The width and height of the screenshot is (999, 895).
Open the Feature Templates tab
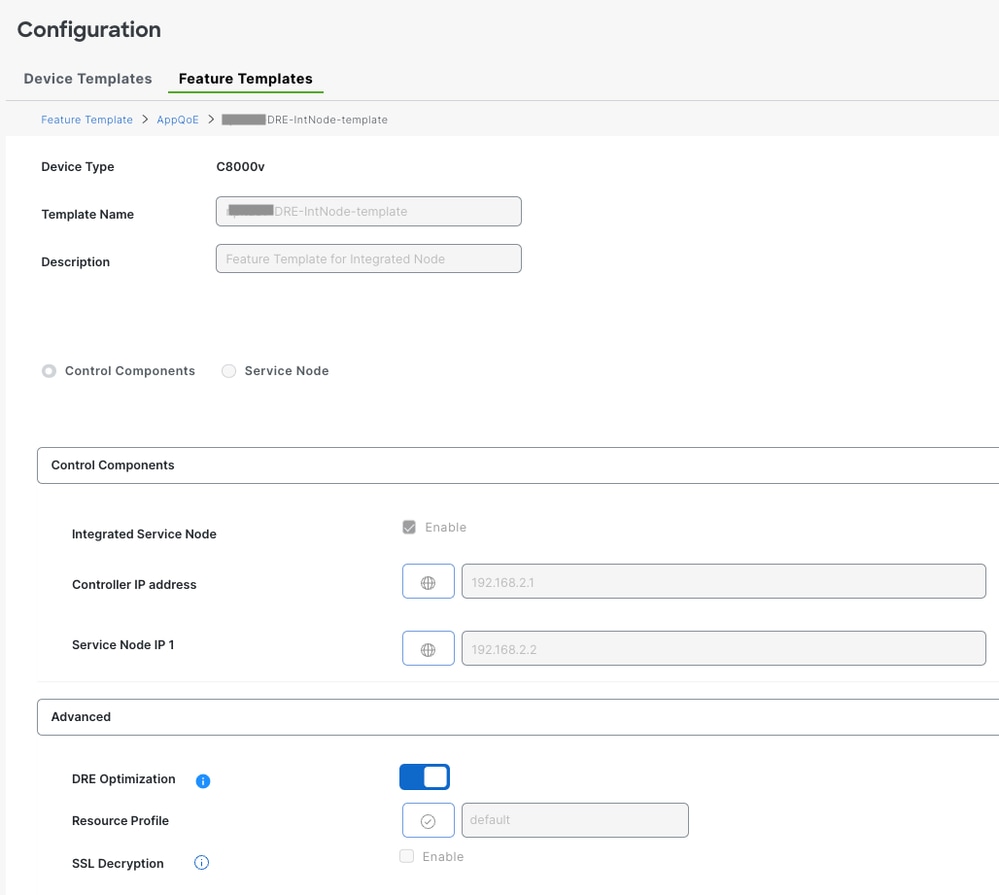(245, 79)
